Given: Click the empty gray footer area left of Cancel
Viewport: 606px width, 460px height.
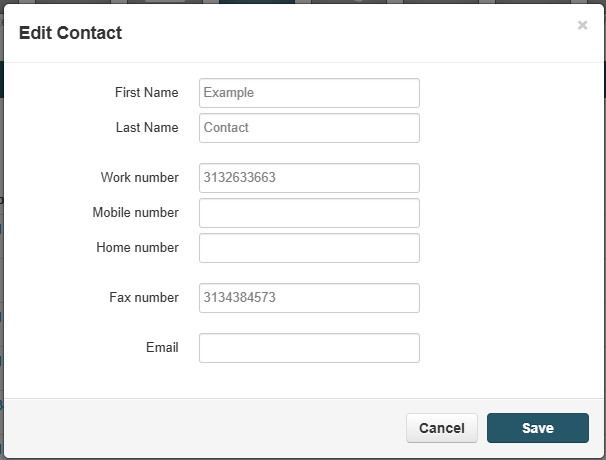Looking at the screenshot, I should click(x=200, y=428).
